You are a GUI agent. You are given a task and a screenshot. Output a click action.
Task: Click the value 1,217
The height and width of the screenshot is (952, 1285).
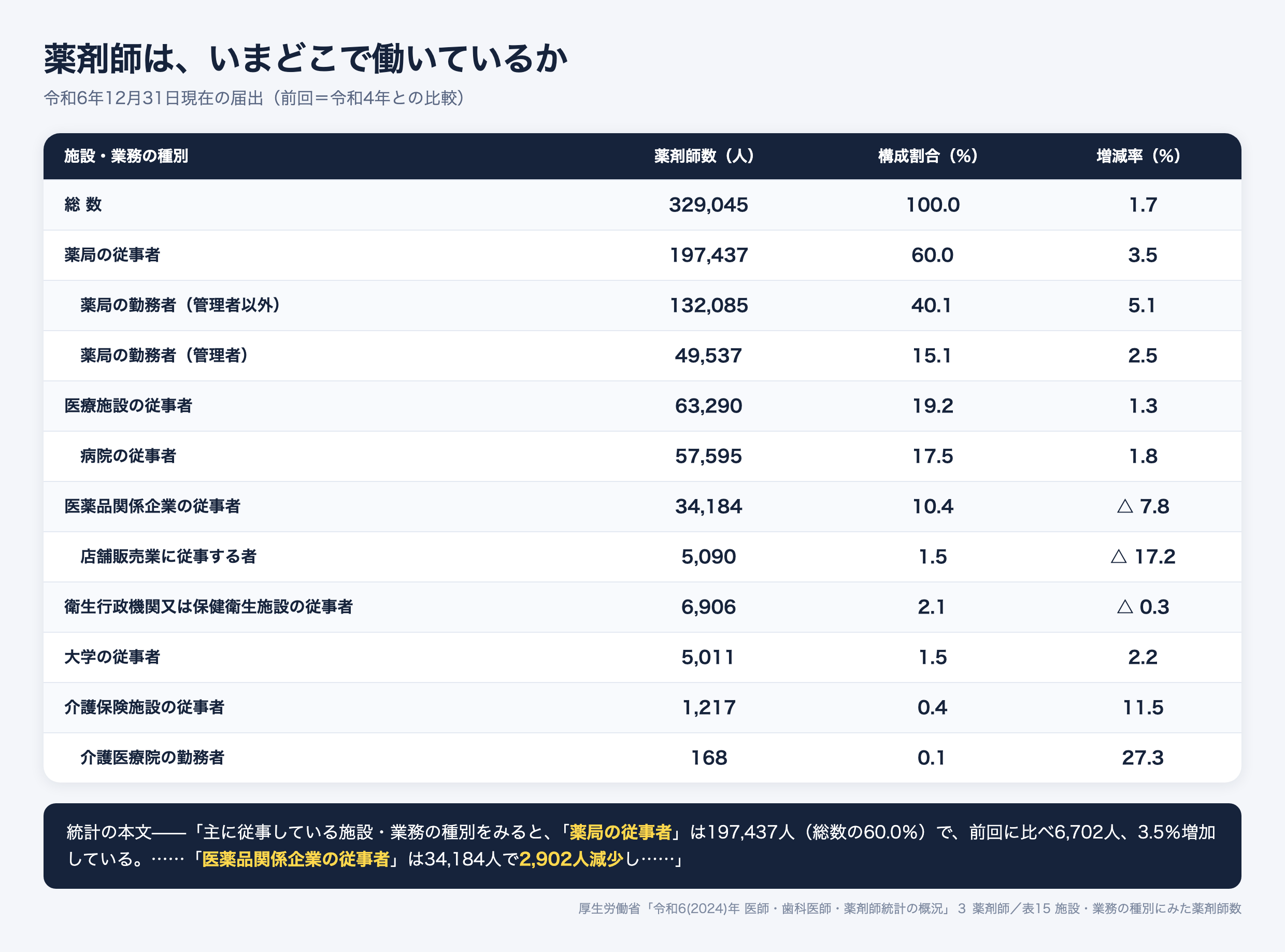tap(708, 707)
